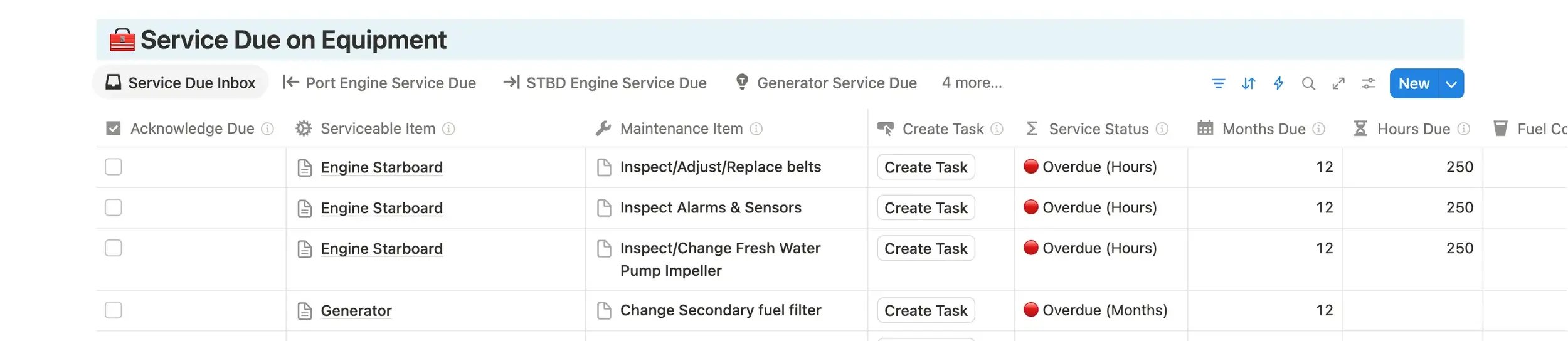
Task: Click the red Overdue (Months) status
Action: pyautogui.click(x=1104, y=310)
